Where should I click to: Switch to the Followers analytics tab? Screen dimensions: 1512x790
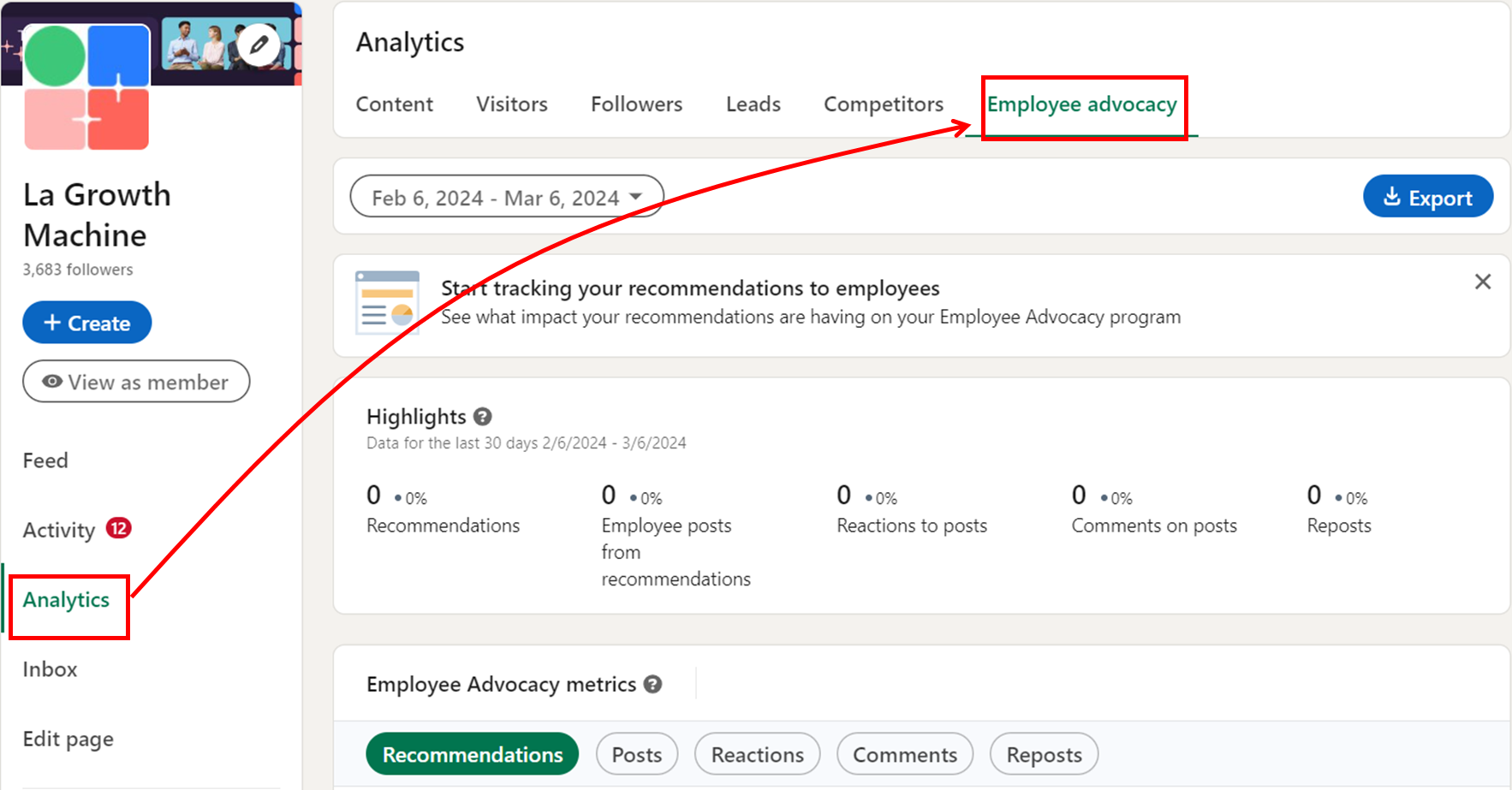point(635,104)
